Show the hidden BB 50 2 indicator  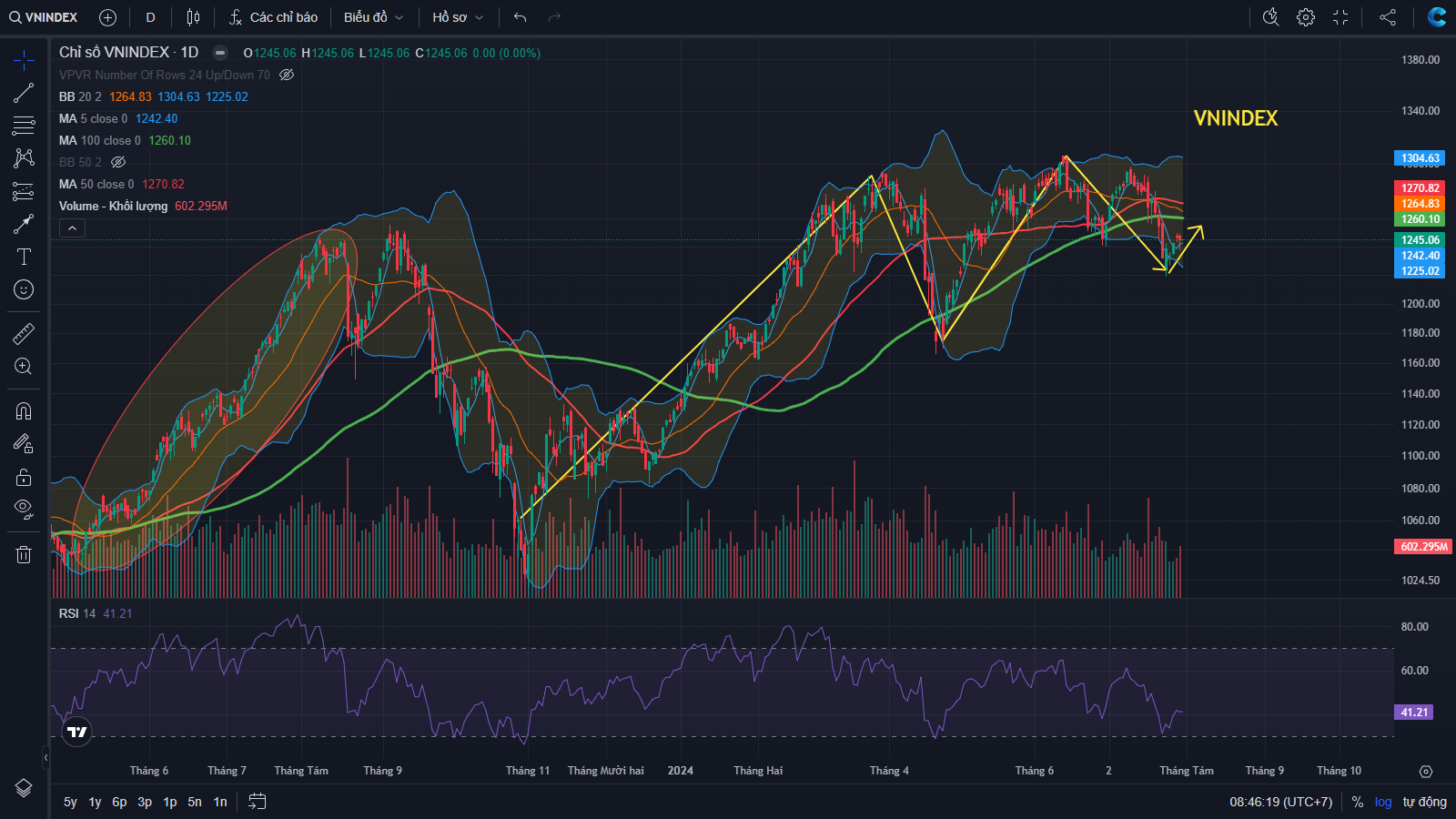[x=118, y=162]
